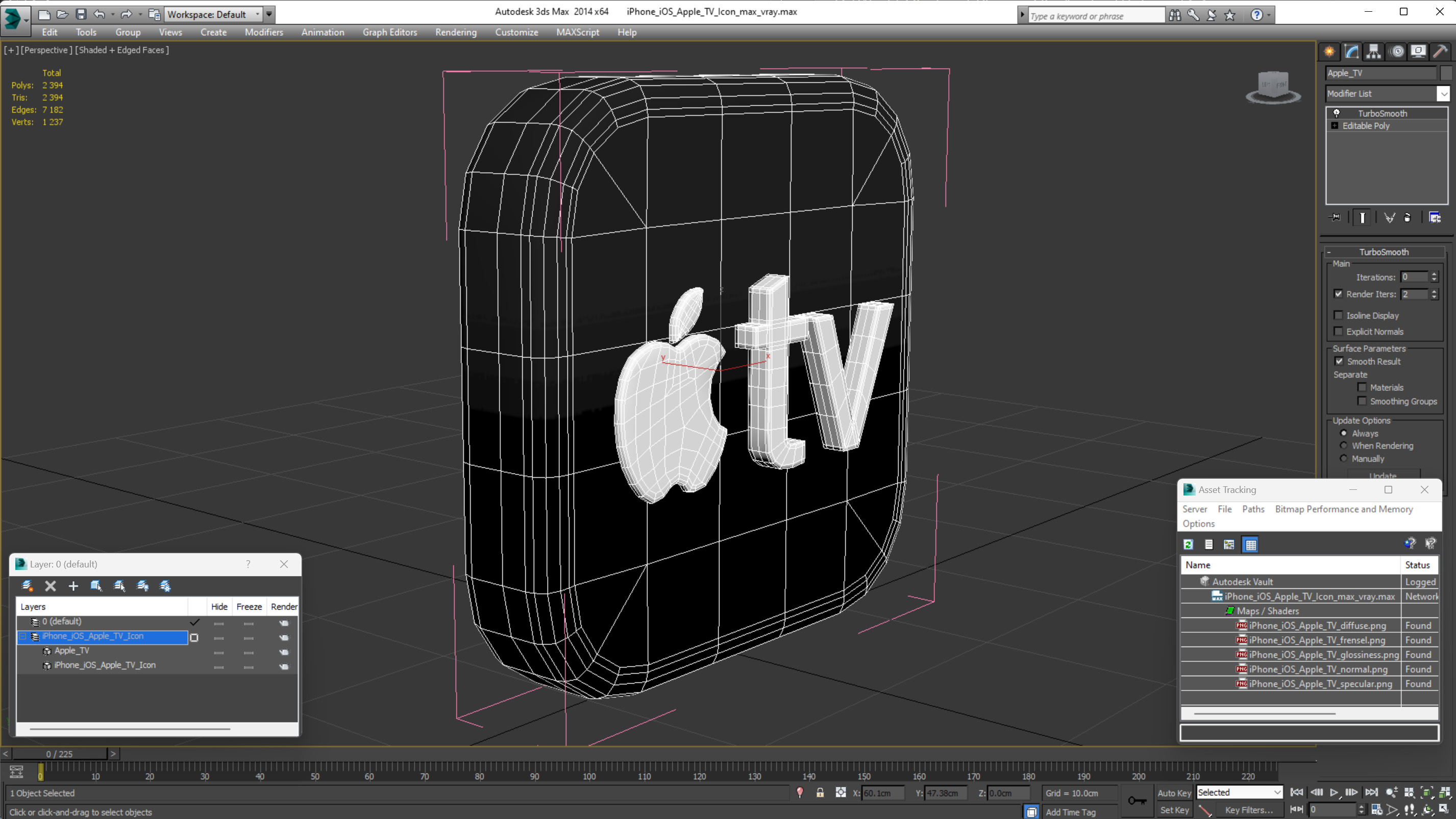Open the Graph Editors menu

[x=389, y=32]
